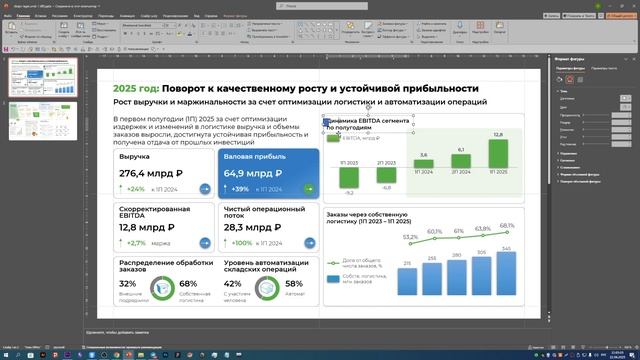Screen dimensions: 640x360
Task: Click the yellow text highlight color icon
Action: coord(179,34)
